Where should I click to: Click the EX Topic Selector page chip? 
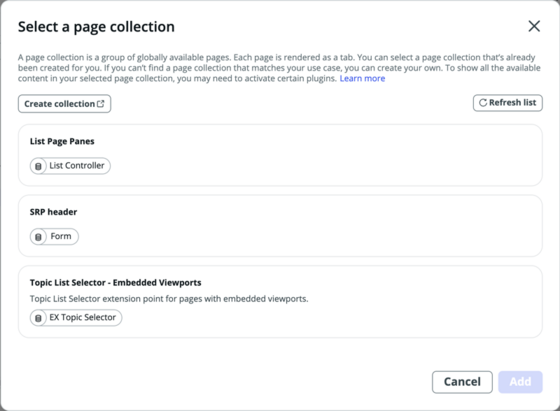(x=76, y=318)
